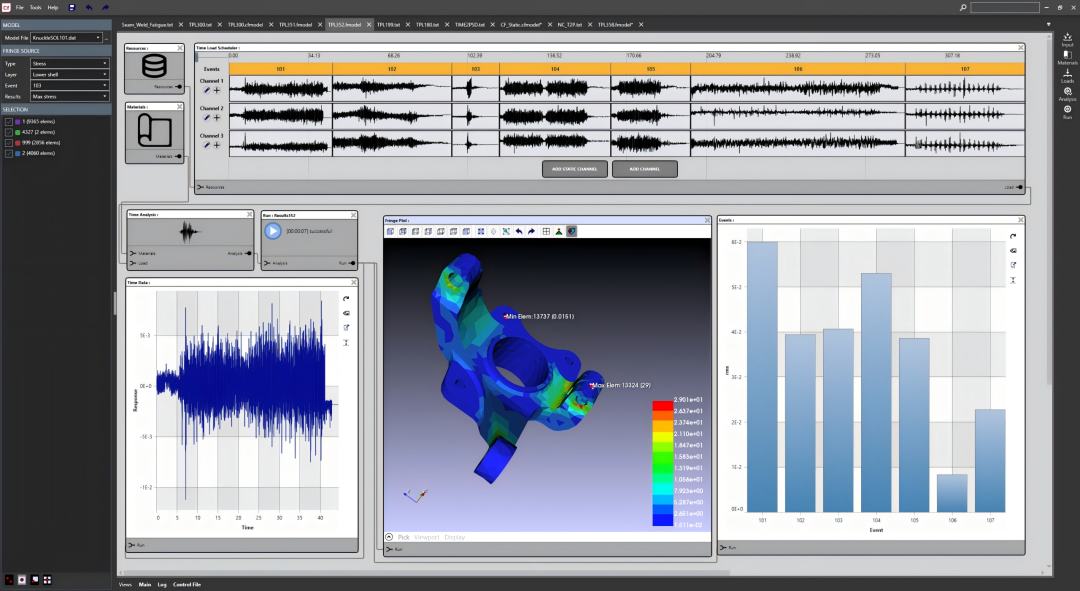The height and width of the screenshot is (591, 1080).
Task: Click the grid icon in Fringe Plot toolbar
Action: [x=545, y=231]
